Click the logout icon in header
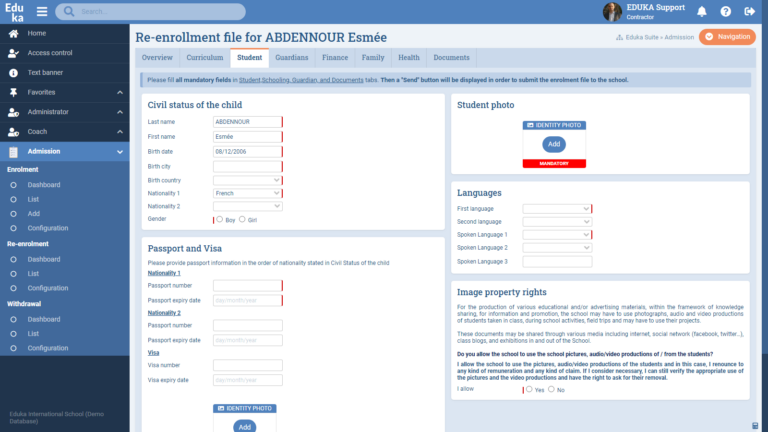This screenshot has width=768, height=432. point(749,12)
